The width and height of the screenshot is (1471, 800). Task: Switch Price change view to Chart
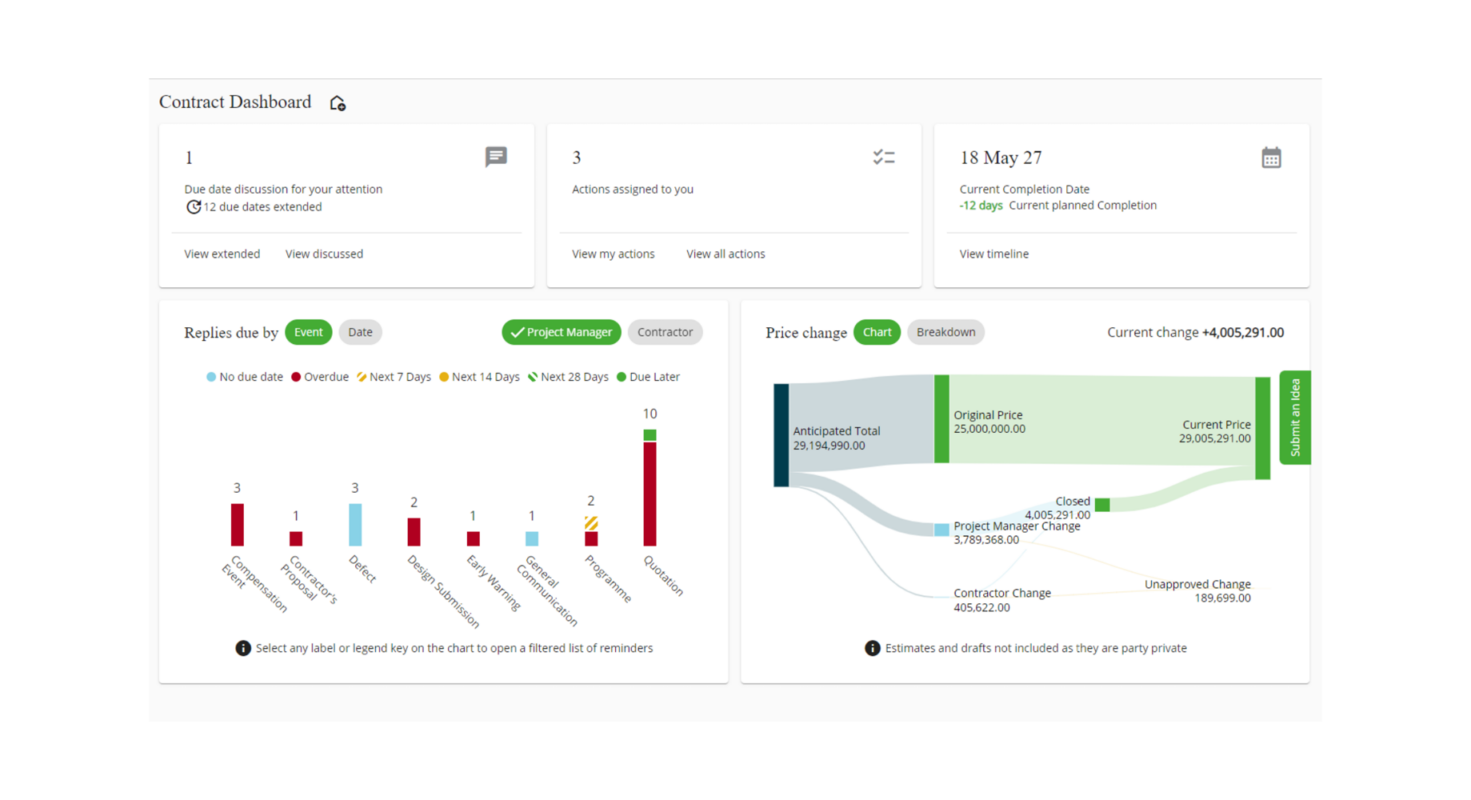click(x=877, y=332)
